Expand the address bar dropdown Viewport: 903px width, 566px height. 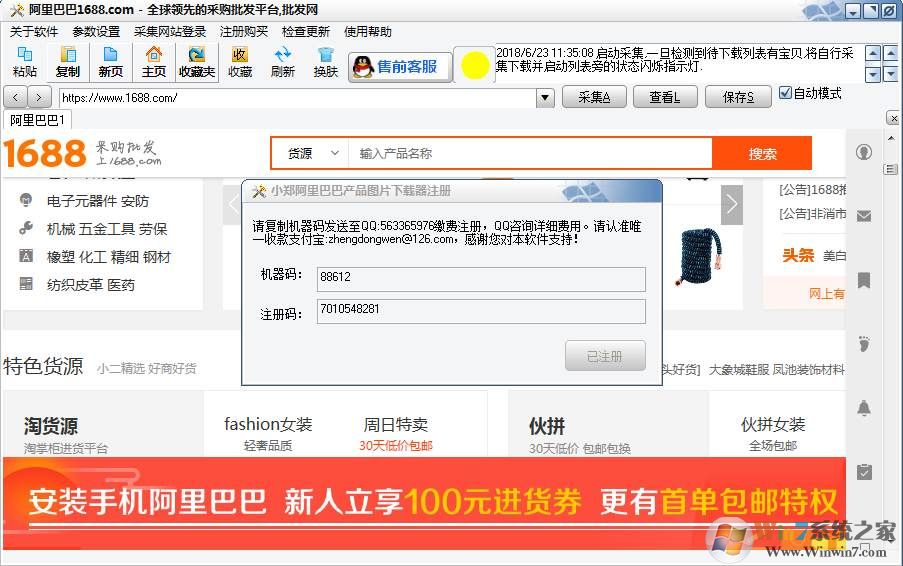tap(545, 98)
